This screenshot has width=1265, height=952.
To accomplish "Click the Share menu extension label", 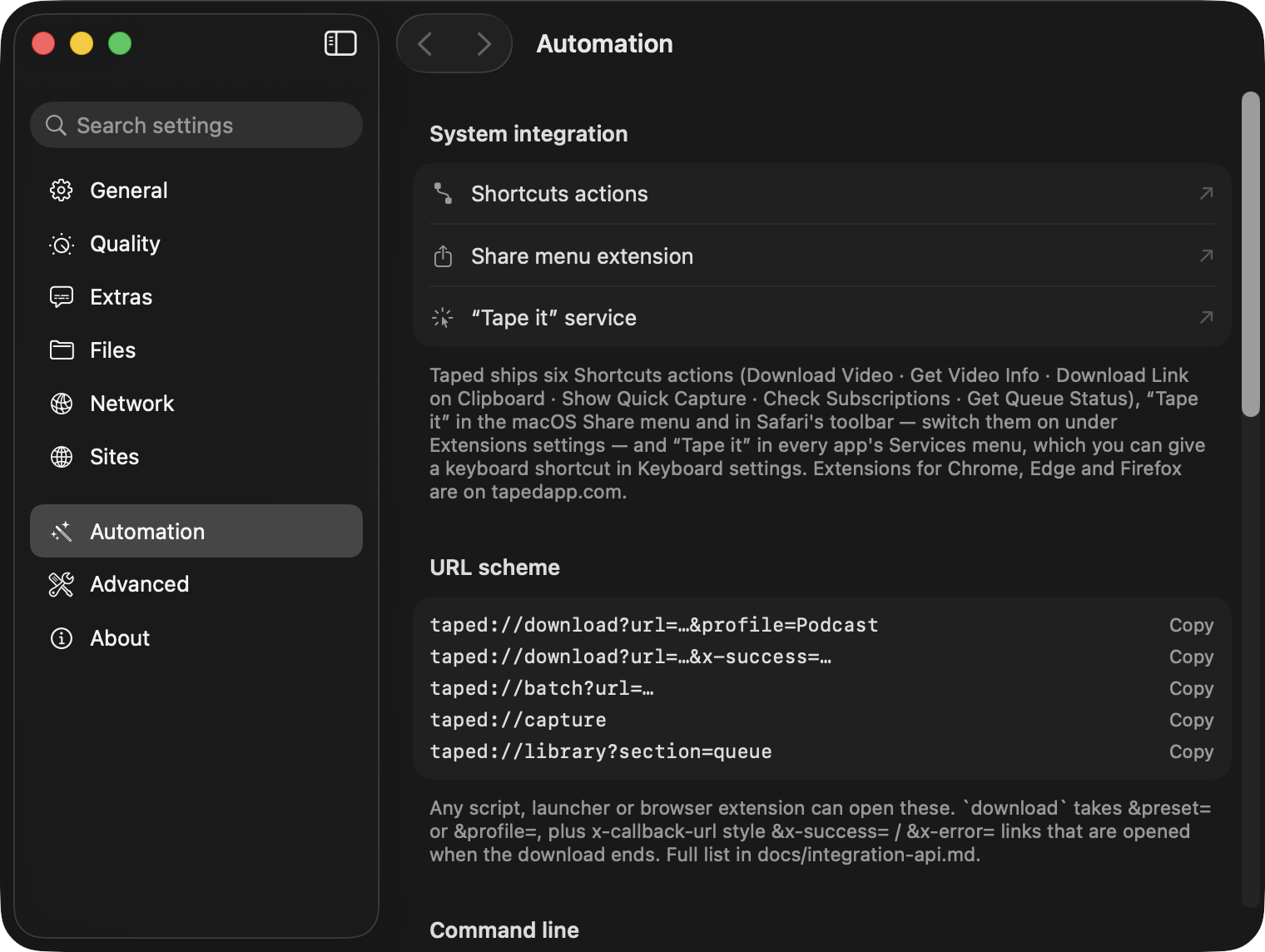I will coord(582,256).
